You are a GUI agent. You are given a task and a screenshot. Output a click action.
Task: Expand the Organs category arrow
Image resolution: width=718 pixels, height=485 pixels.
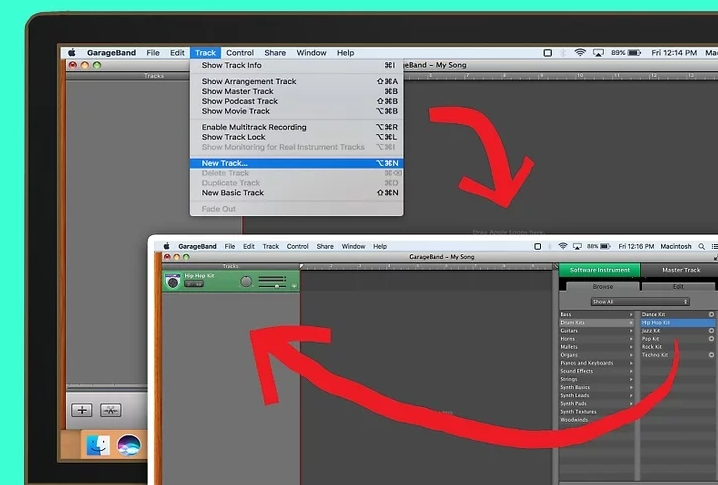coord(631,354)
